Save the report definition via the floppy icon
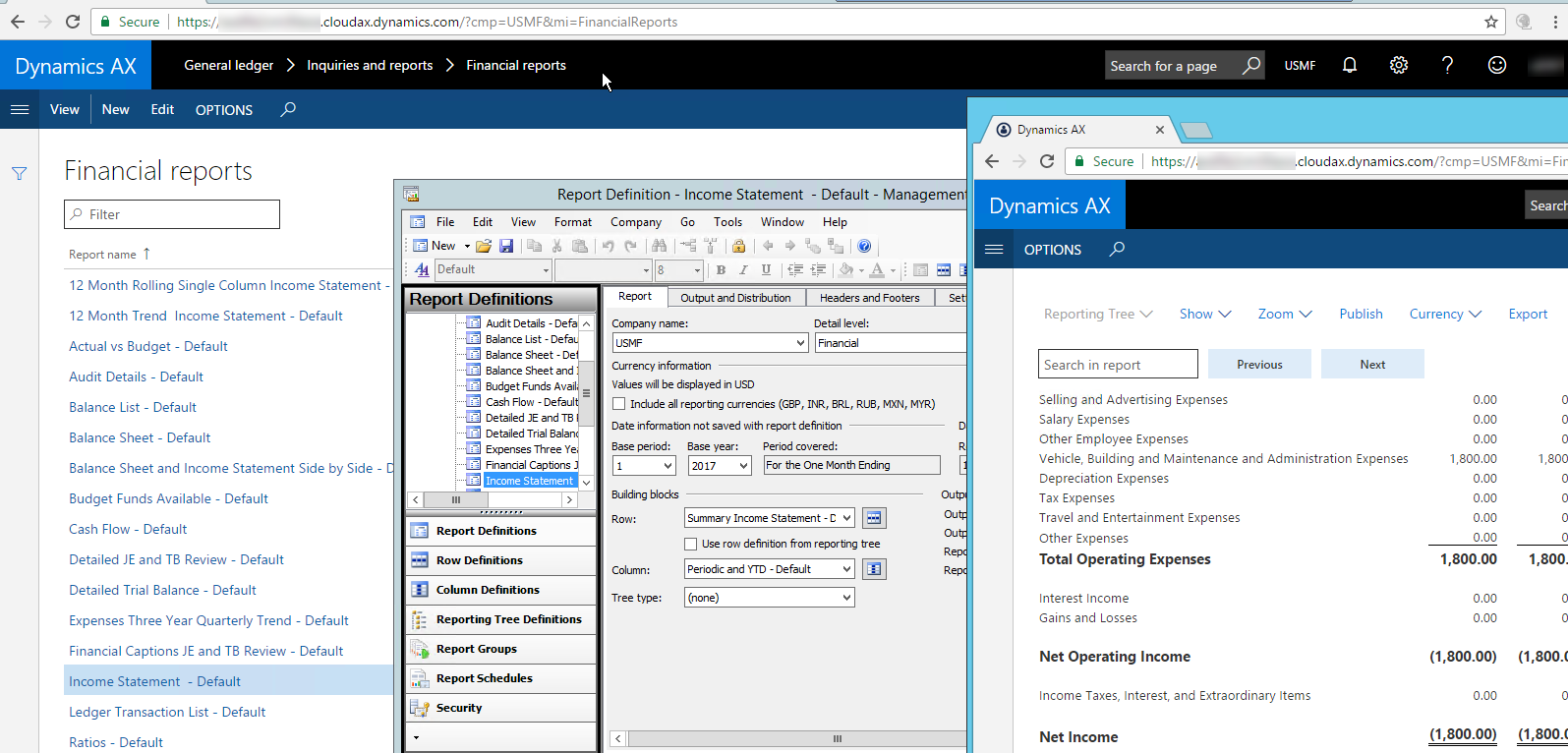The image size is (1568, 753). click(506, 246)
